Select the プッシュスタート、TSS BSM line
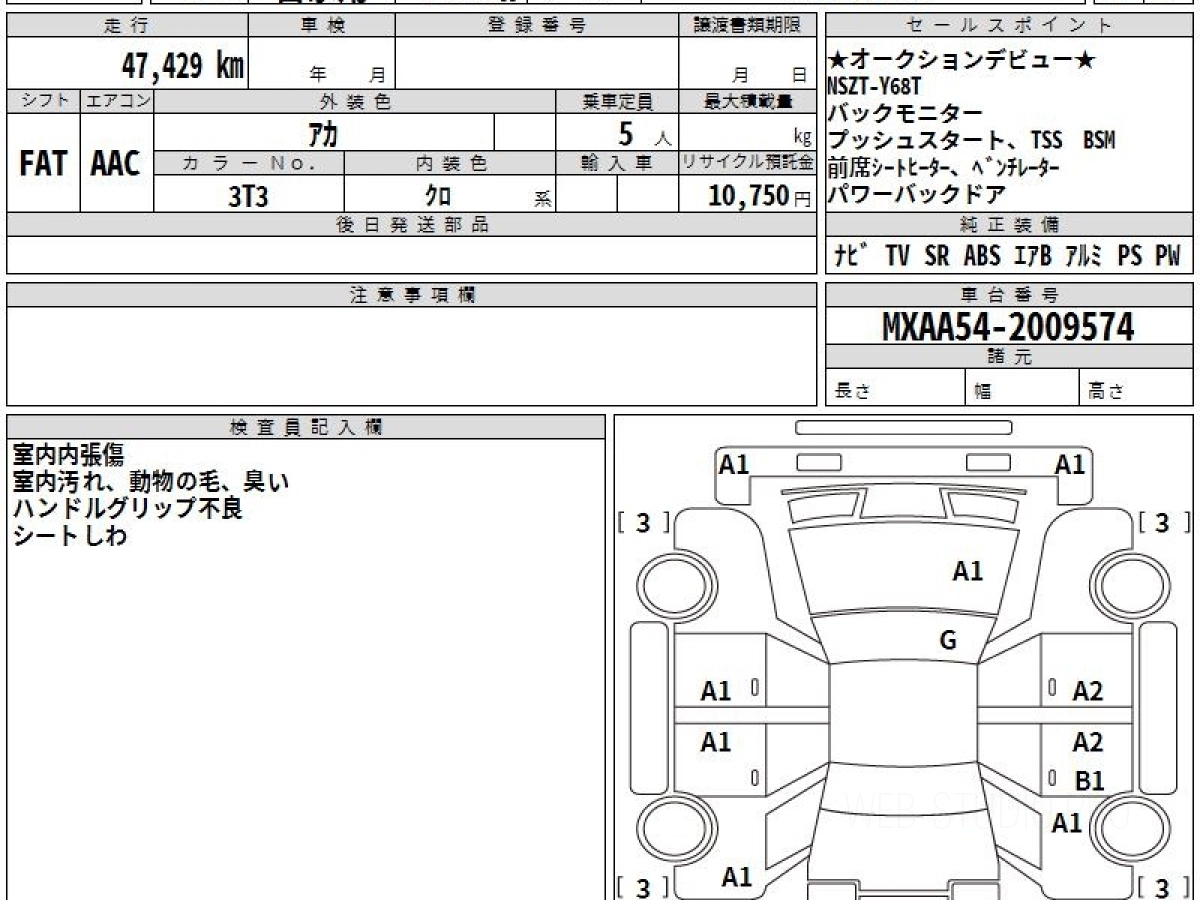The image size is (1200, 900). point(972,140)
